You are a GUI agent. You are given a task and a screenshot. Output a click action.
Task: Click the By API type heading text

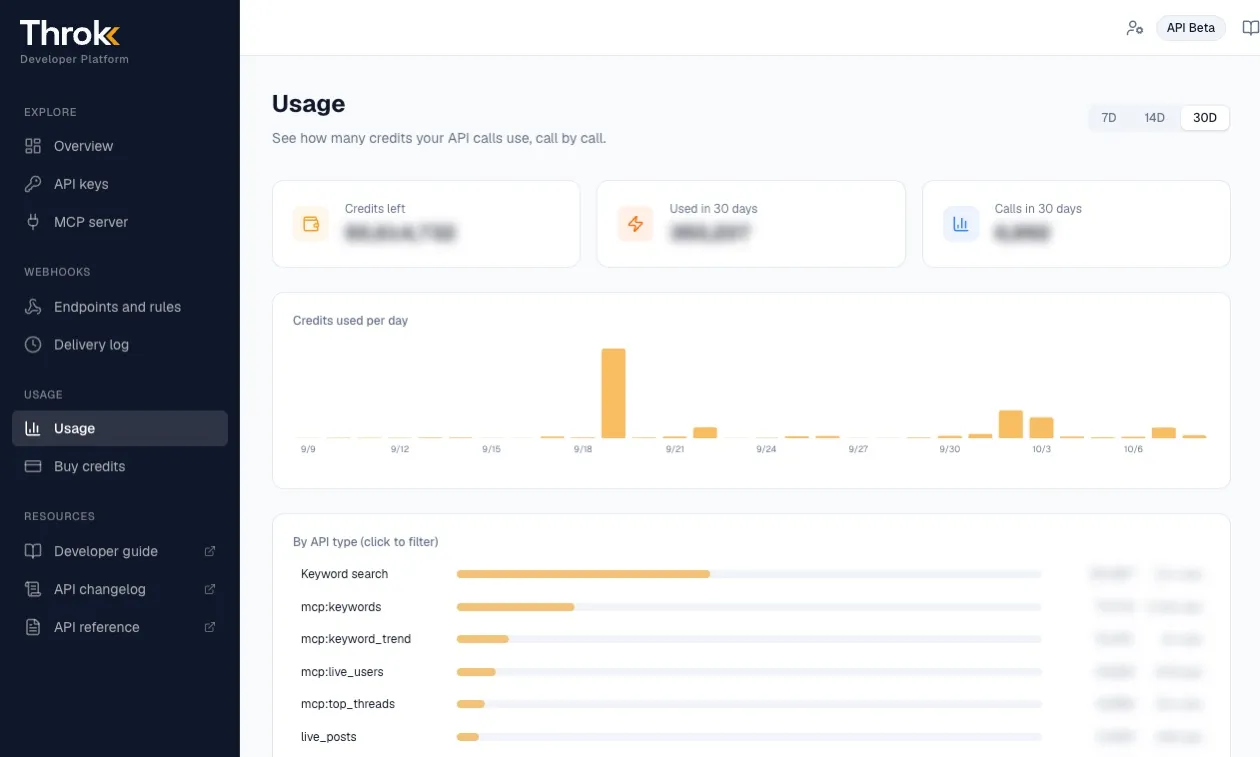(366, 542)
